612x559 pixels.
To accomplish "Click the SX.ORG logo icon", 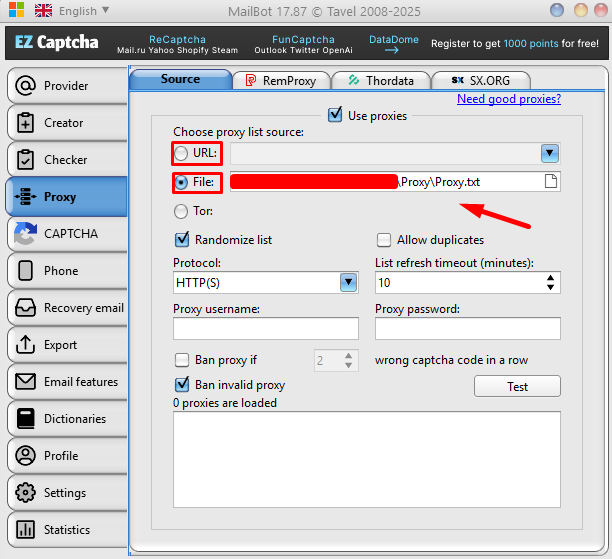I will [x=457, y=80].
